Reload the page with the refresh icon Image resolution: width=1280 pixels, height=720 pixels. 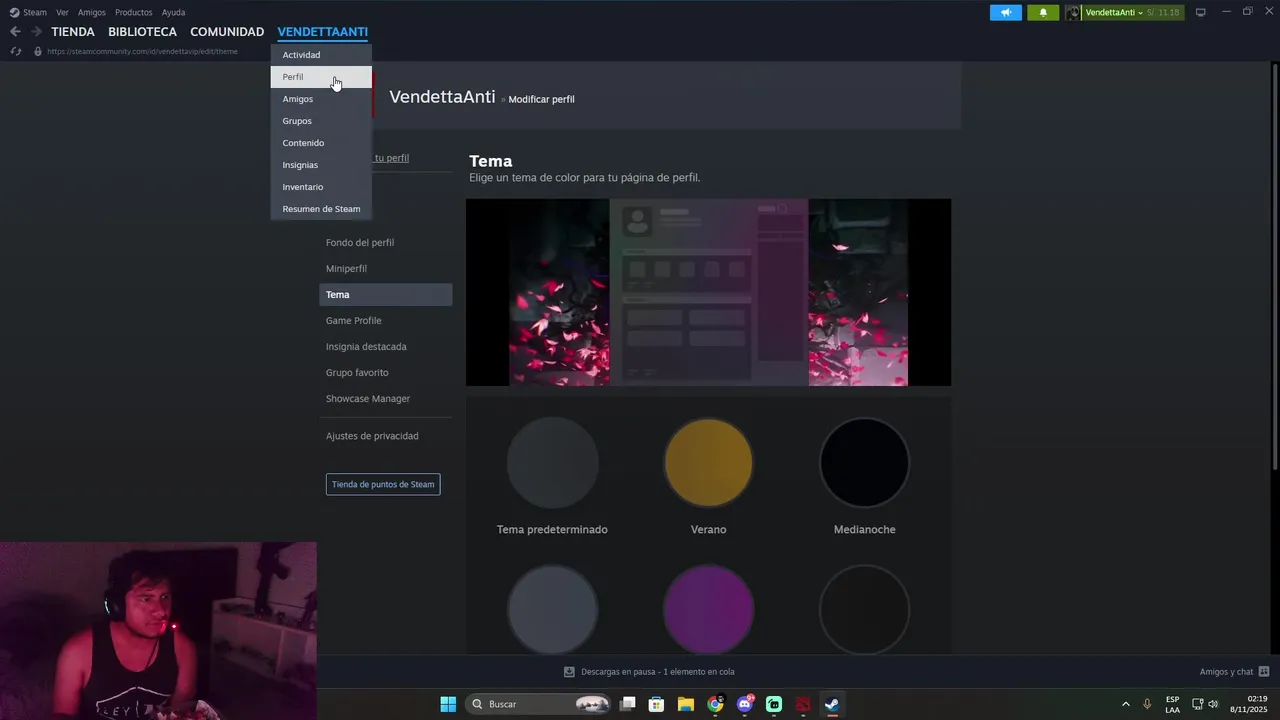(x=16, y=51)
